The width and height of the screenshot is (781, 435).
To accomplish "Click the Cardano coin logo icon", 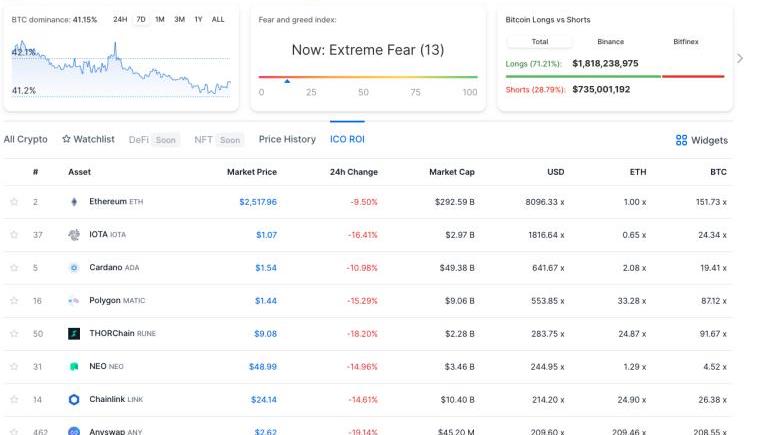I will click(73, 268).
